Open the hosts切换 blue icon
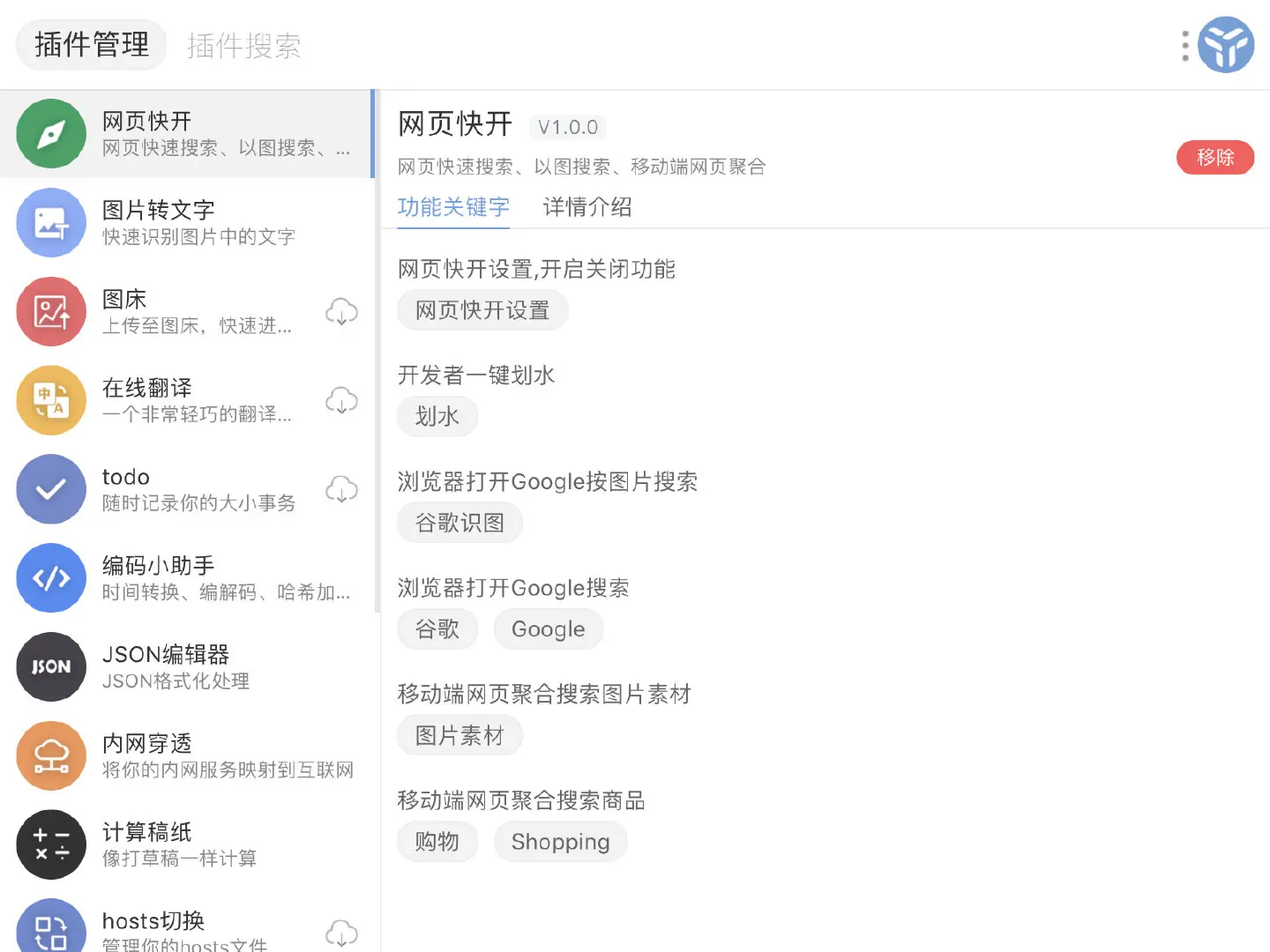 [51, 926]
